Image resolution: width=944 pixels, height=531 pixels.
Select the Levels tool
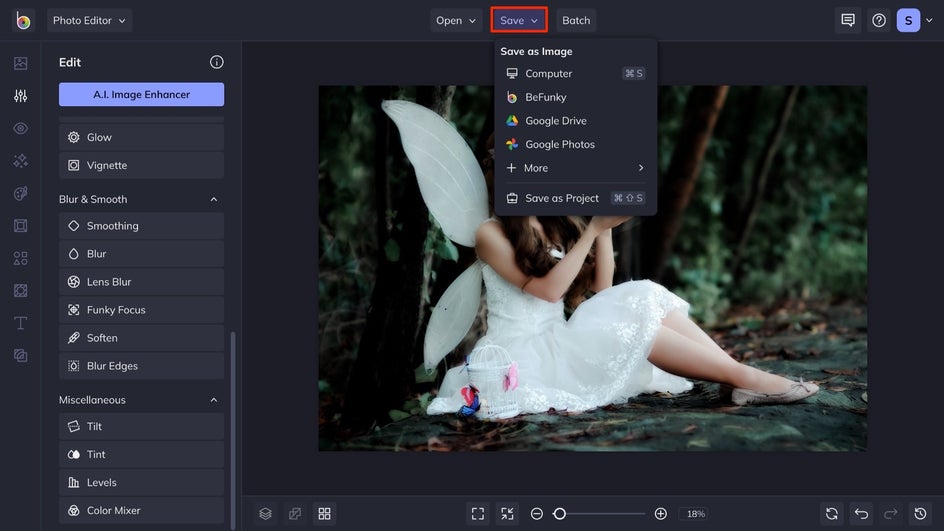tap(141, 482)
